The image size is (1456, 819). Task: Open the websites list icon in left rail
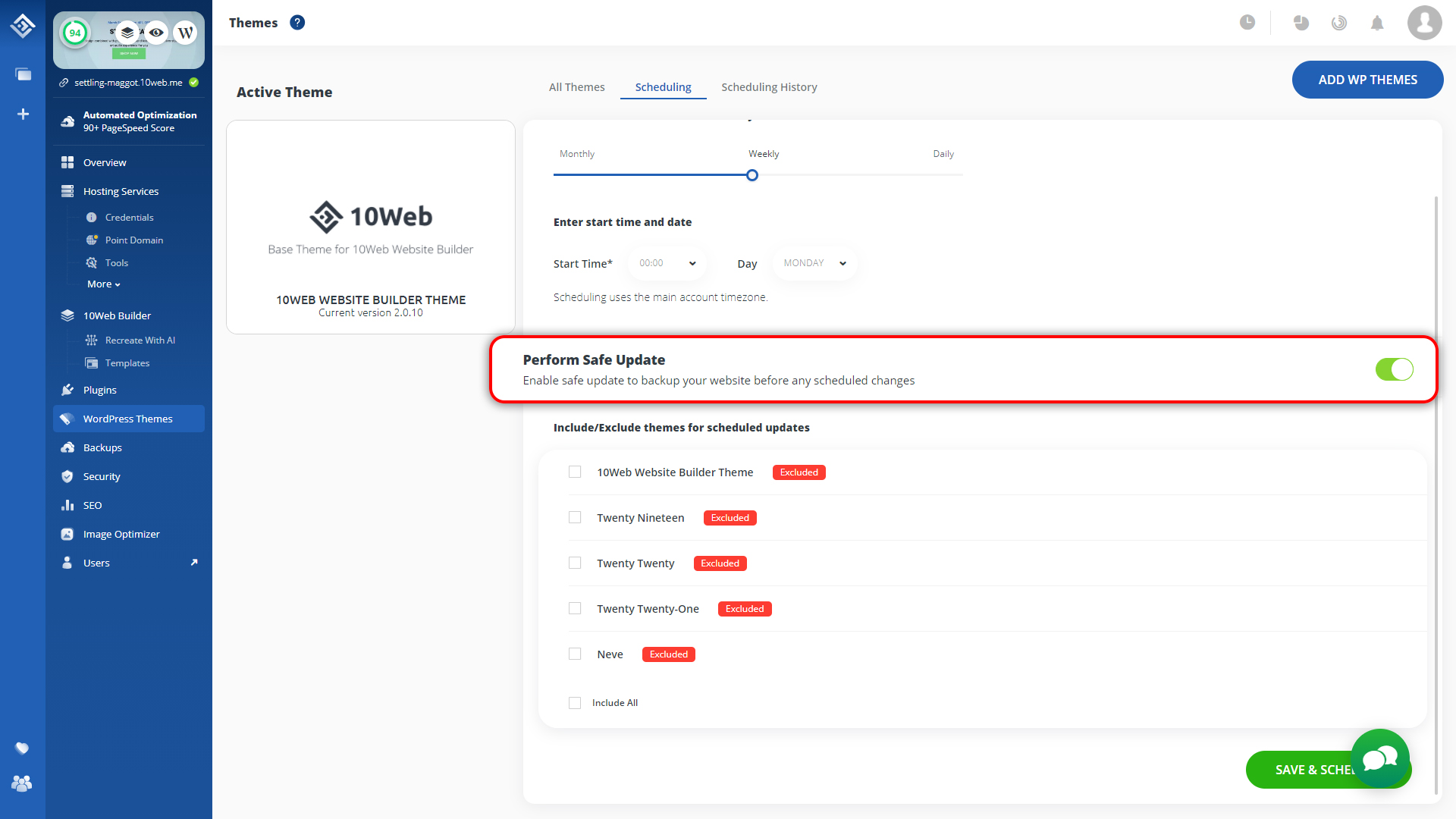click(x=23, y=74)
